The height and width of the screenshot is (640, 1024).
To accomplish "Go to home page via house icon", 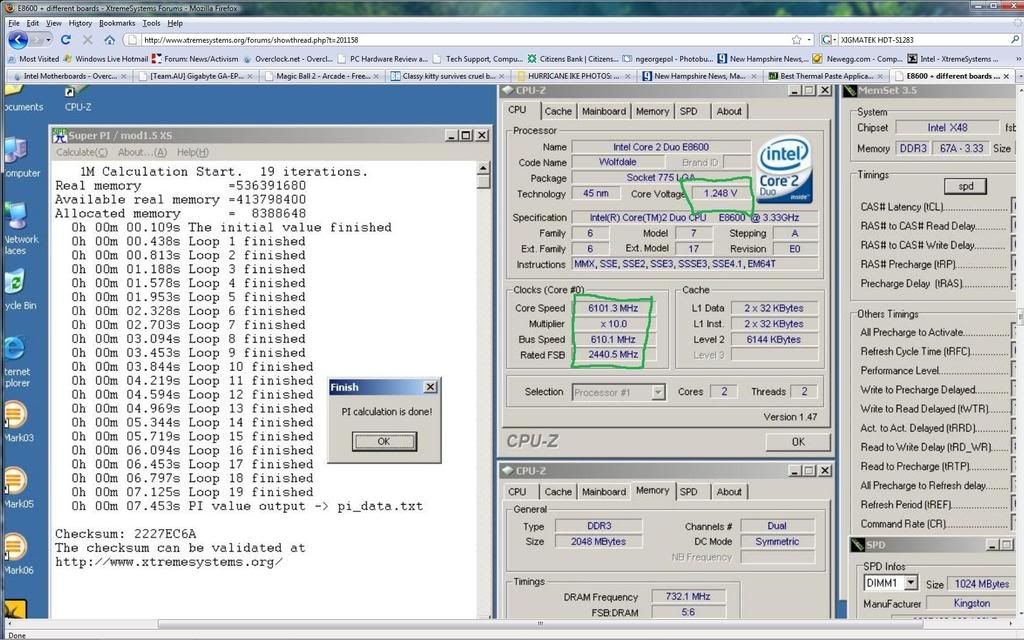I will [x=109, y=40].
